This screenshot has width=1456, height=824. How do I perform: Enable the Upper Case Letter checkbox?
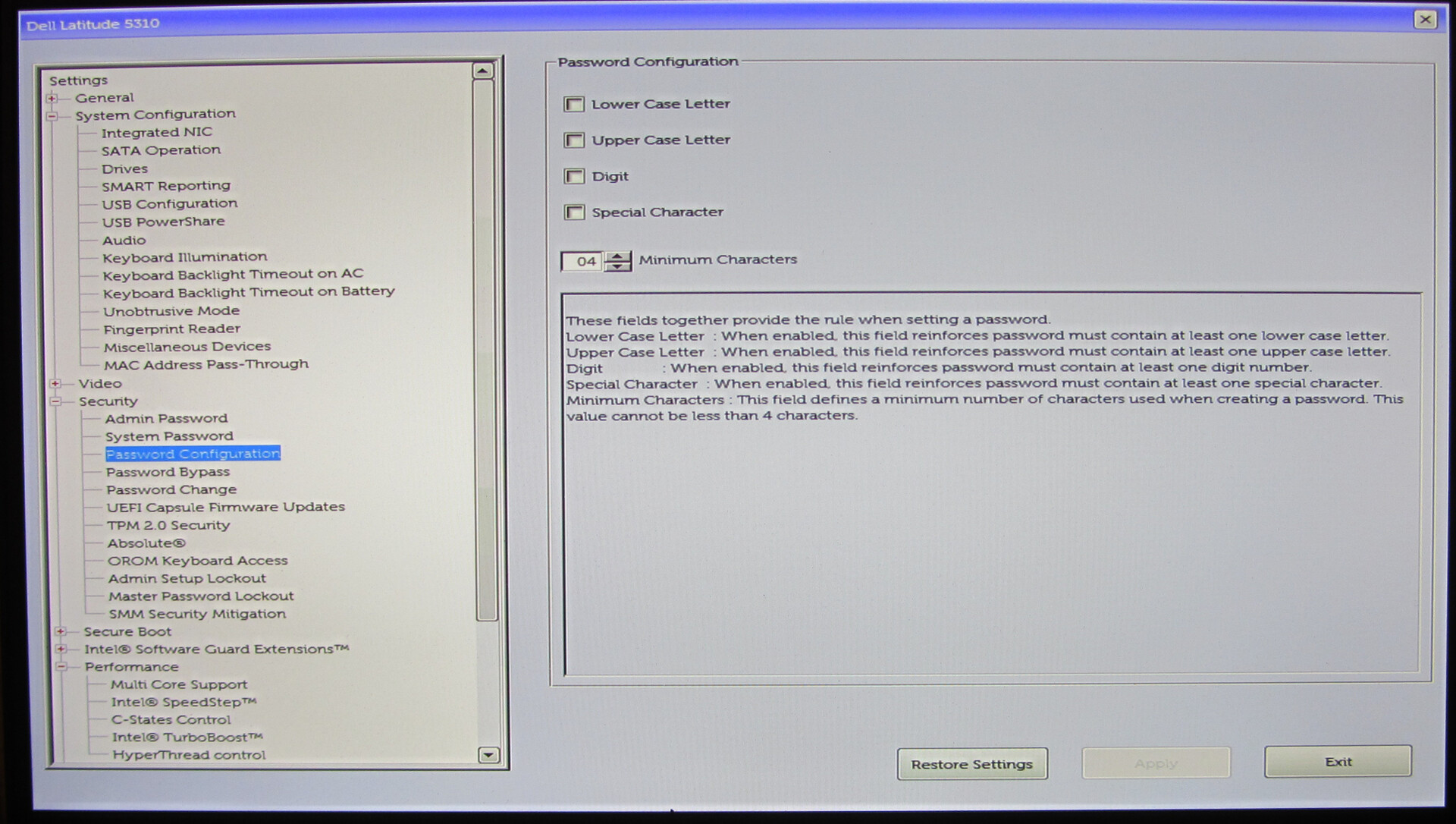pos(575,140)
